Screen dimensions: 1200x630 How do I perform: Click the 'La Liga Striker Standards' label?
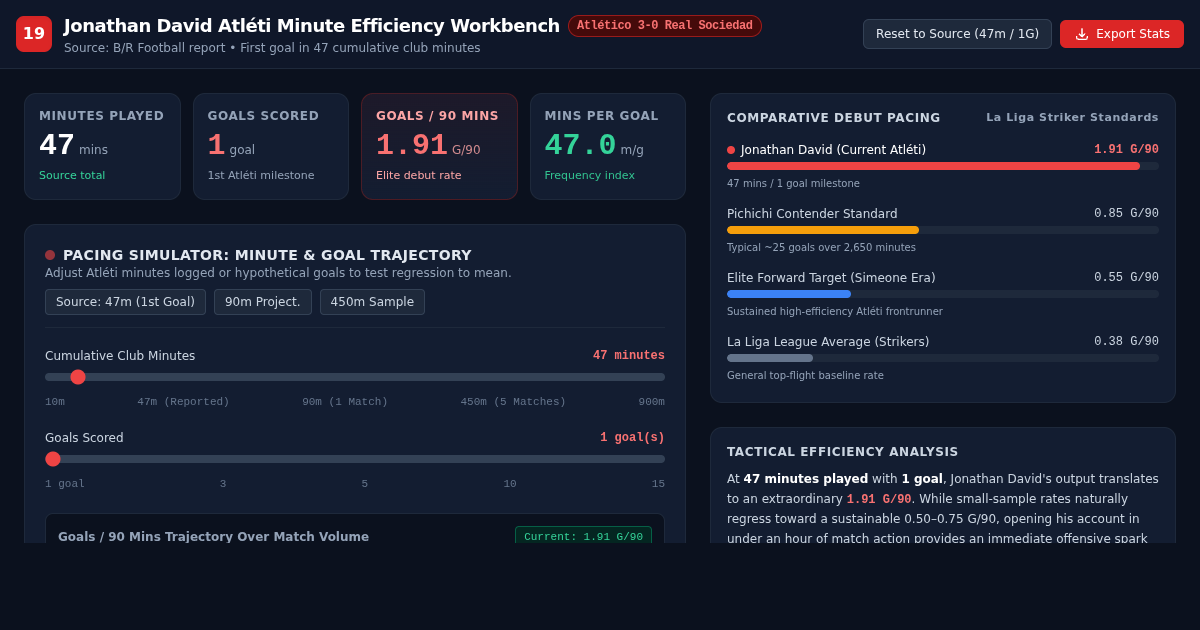tap(1072, 118)
